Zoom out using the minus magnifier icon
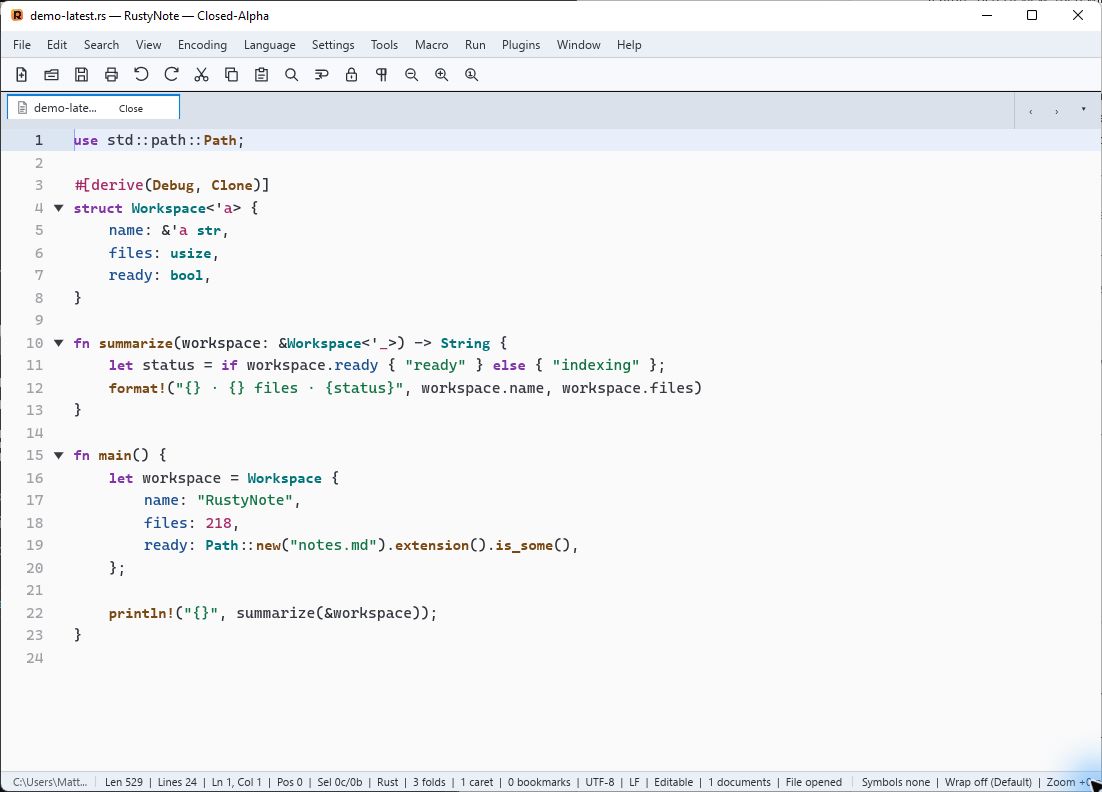Screen dimensions: 1102x792 (x=412, y=74)
